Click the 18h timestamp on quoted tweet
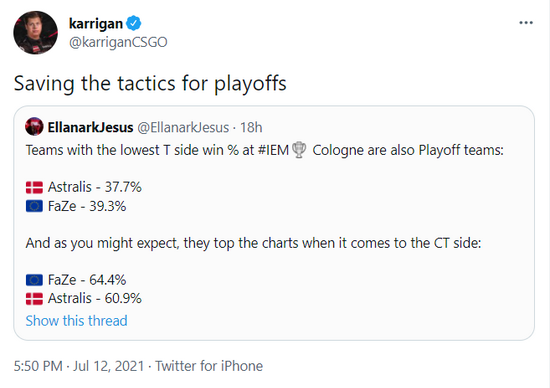Screen dimensions: 550x388 point(251,127)
